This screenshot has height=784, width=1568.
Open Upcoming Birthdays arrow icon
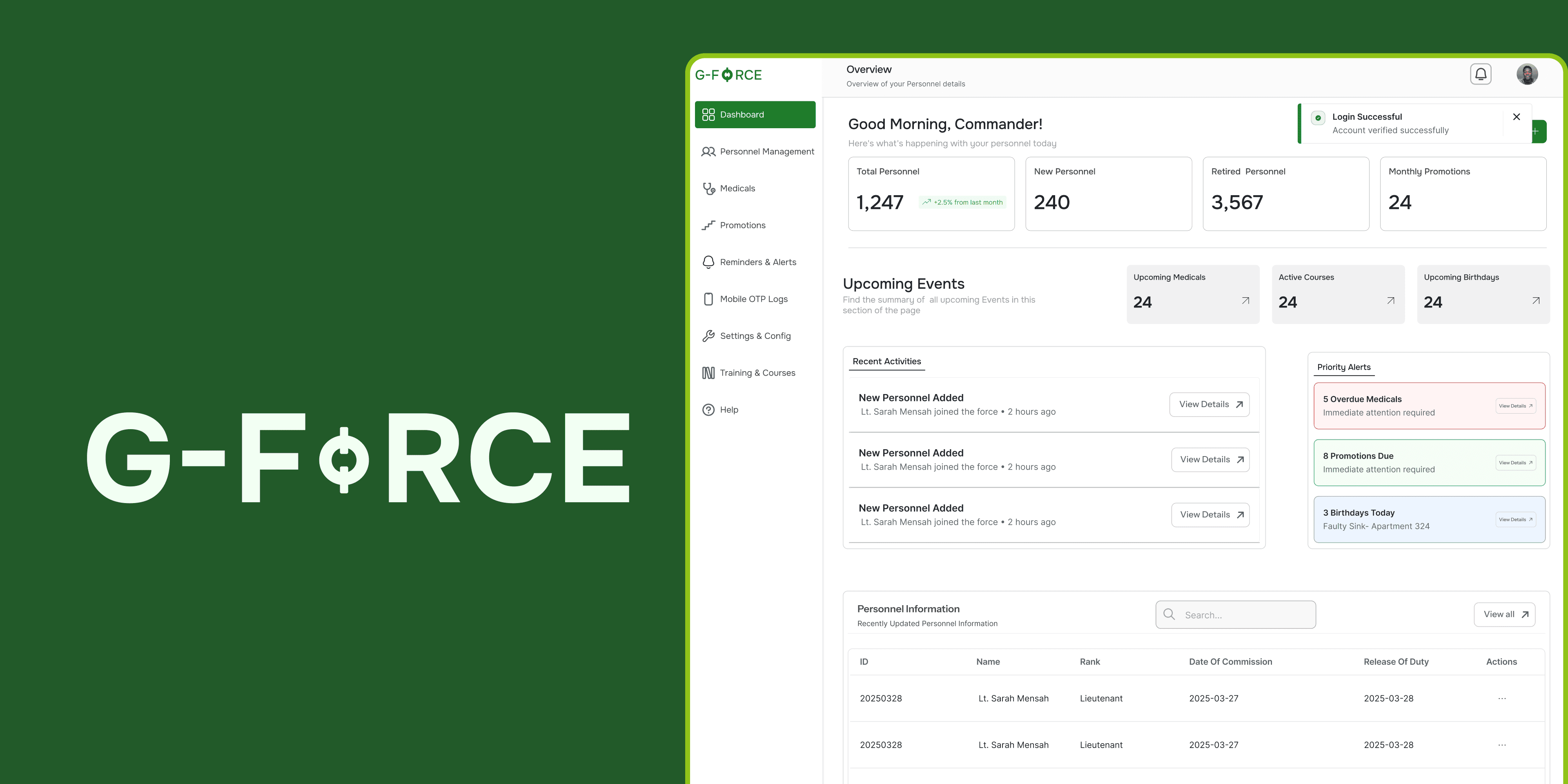(1536, 301)
